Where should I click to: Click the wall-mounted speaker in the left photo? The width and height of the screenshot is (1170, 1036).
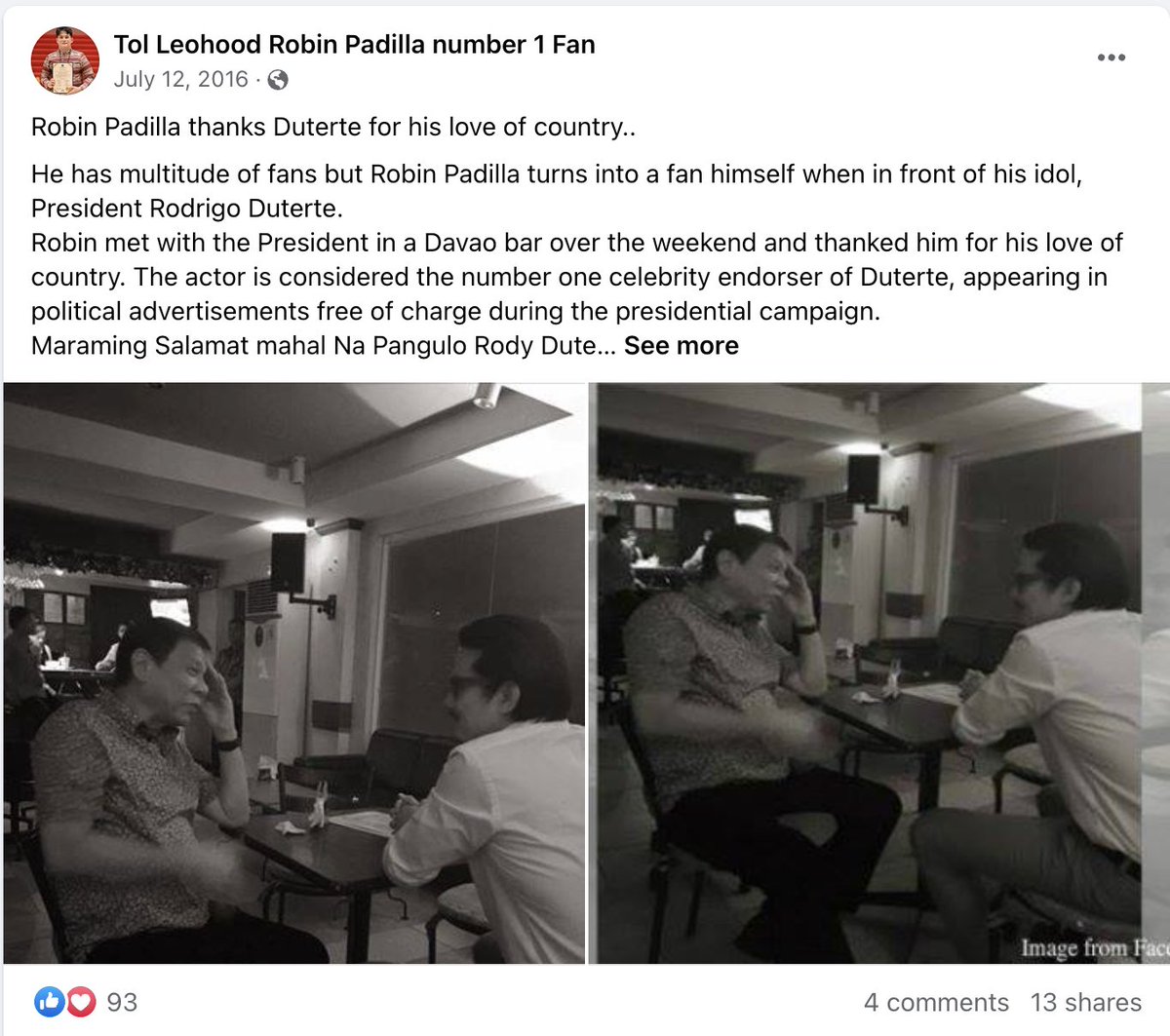click(288, 562)
